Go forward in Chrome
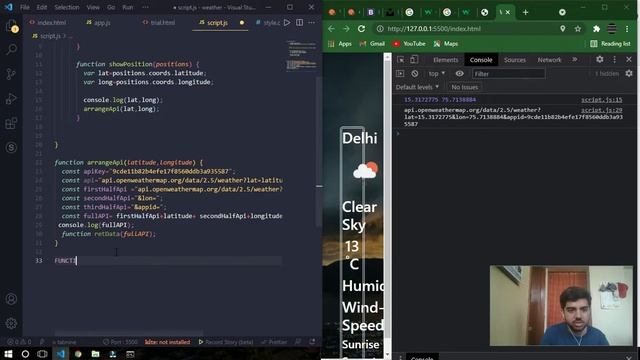640x360 pixels. point(346,29)
